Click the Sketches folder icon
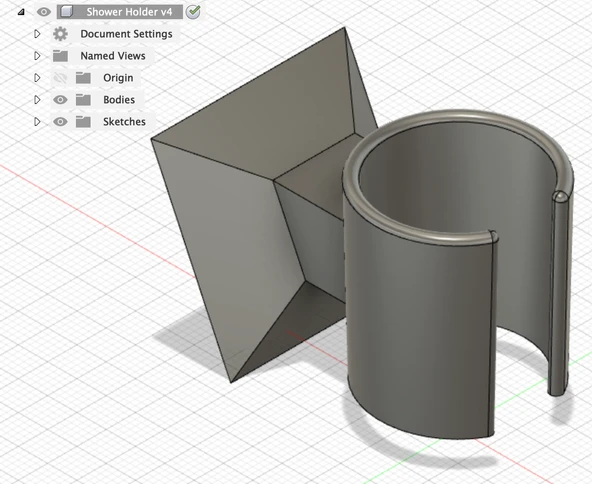Screen dimensions: 592x484 (x=83, y=122)
